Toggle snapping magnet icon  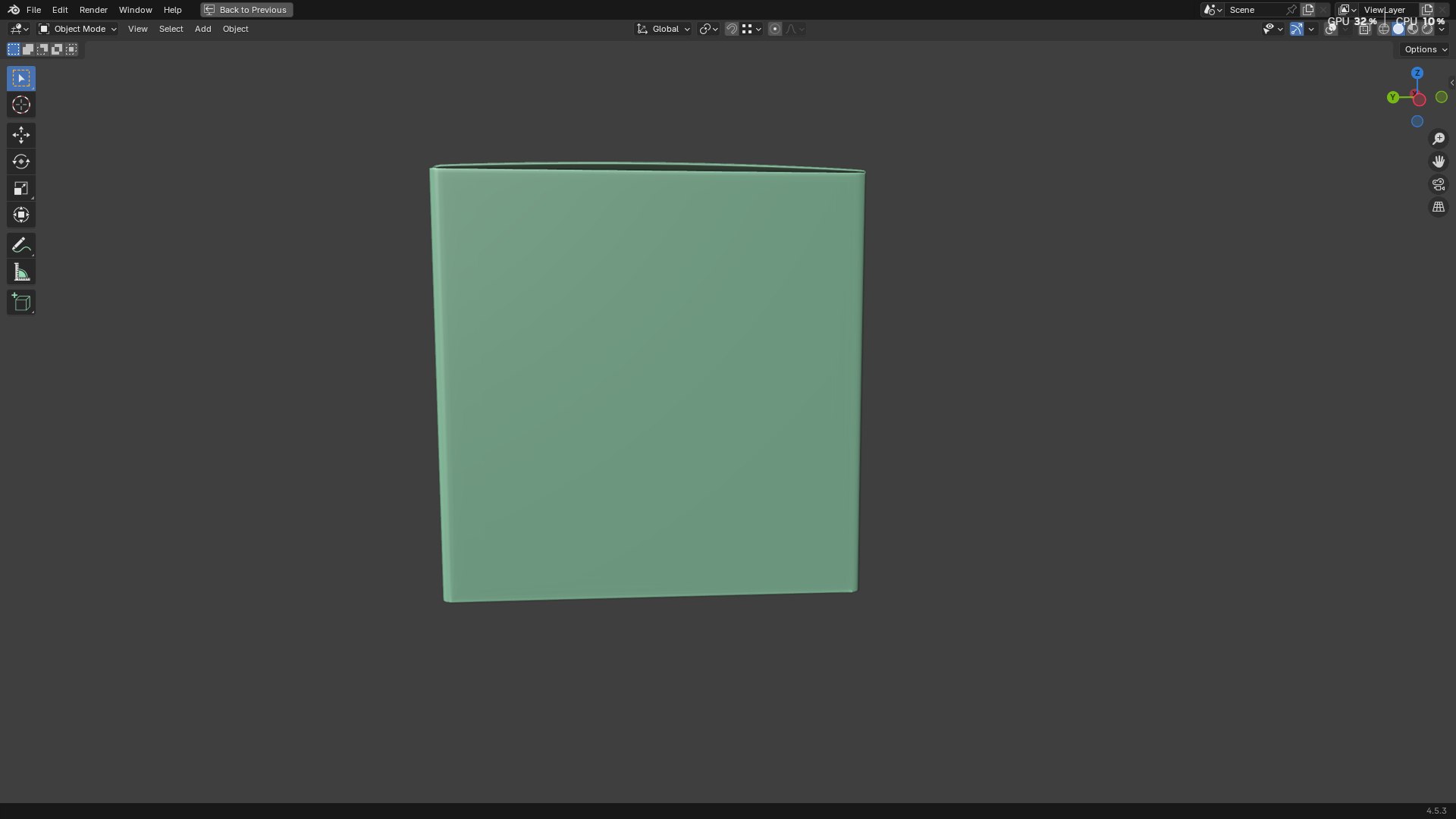point(732,29)
